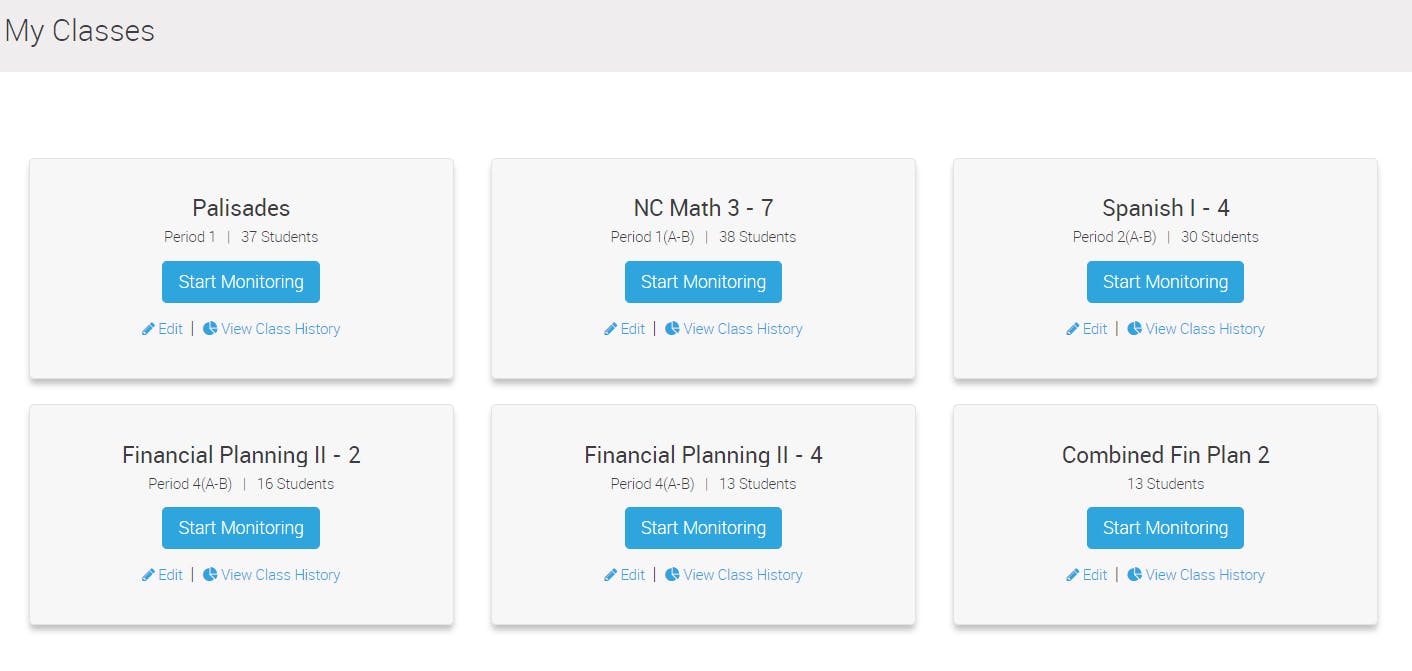This screenshot has width=1412, height=671.
Task: Start Monitoring Combined Fin Plan 2
Action: (1165, 528)
